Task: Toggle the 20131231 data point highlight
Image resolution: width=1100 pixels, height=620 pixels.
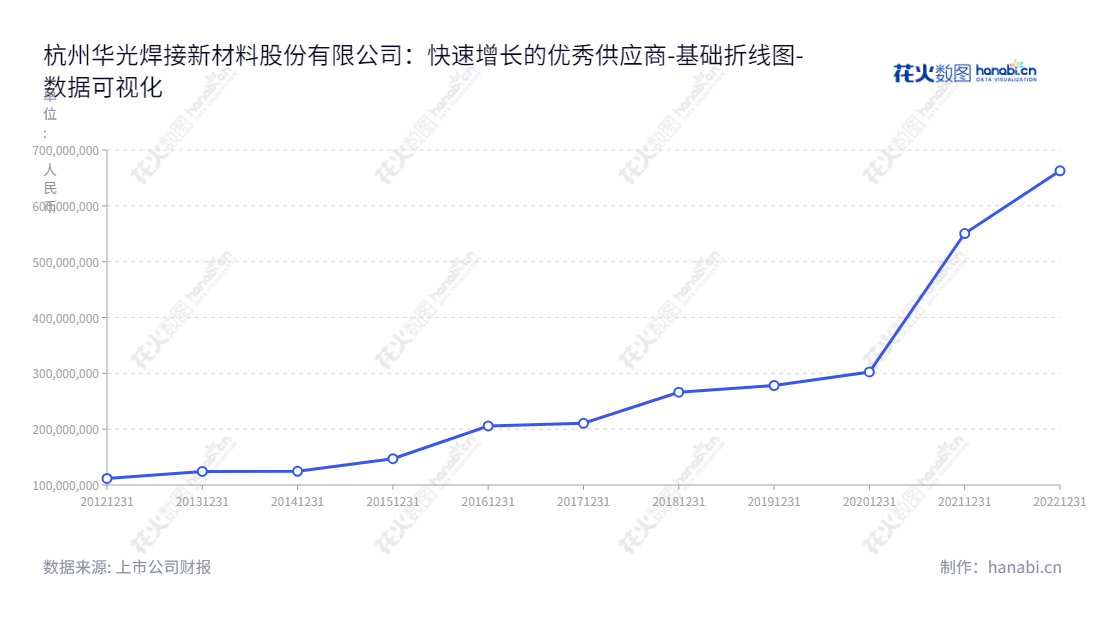Action: tap(201, 470)
